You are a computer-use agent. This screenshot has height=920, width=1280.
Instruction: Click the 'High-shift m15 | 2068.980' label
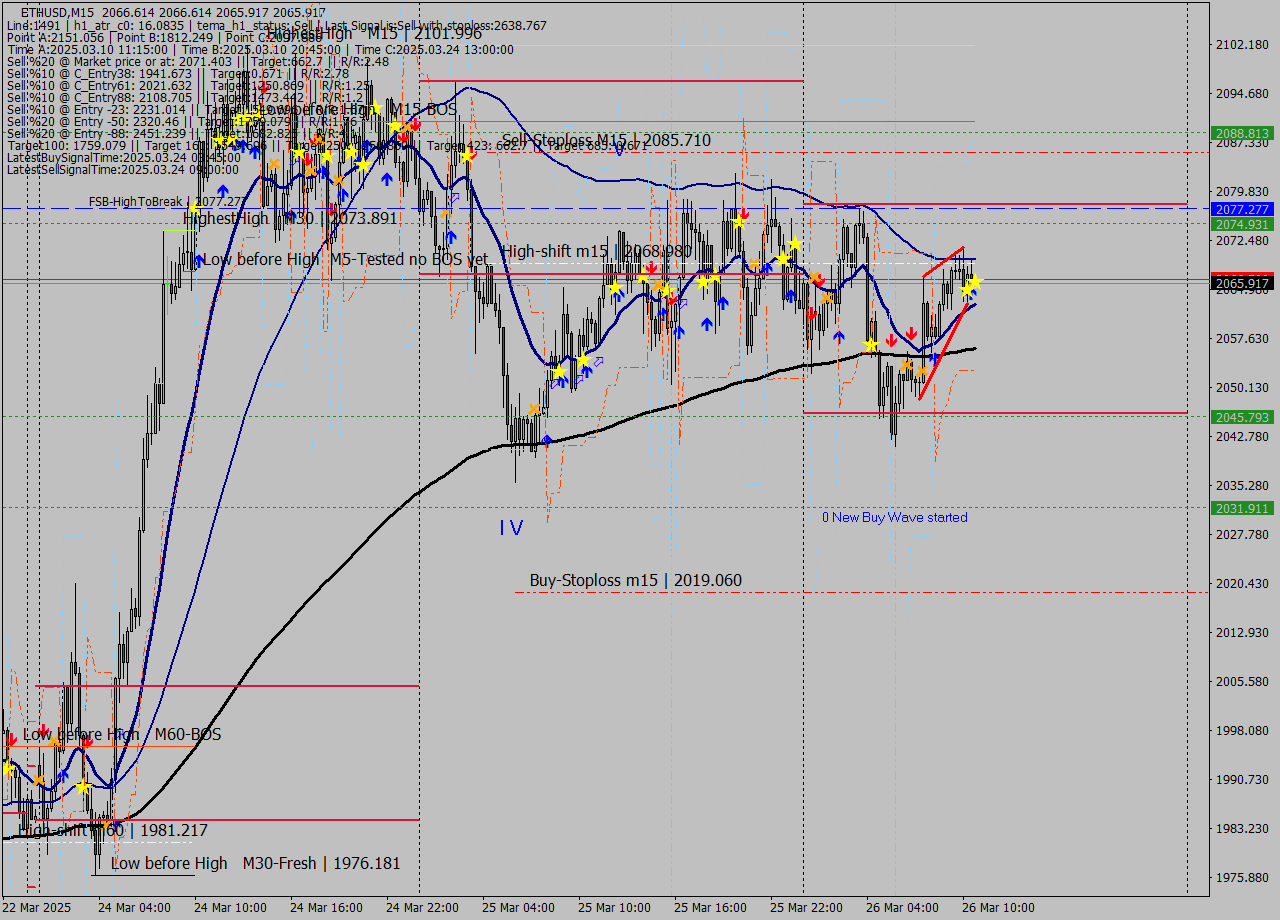pyautogui.click(x=596, y=251)
